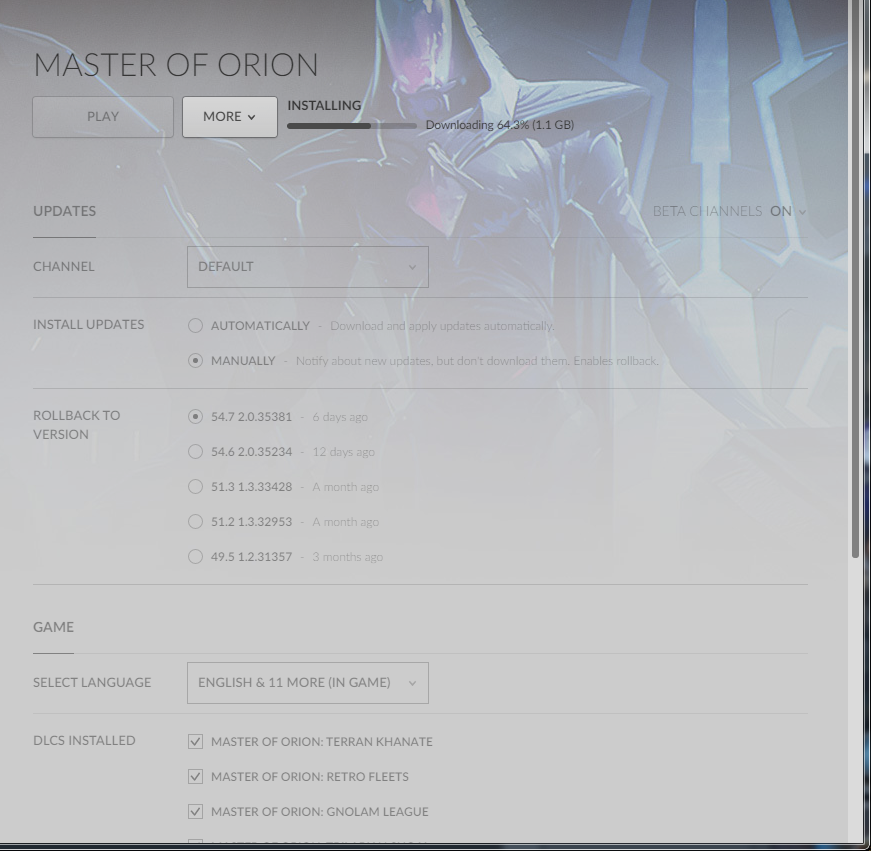The image size is (871, 851).
Task: Click the vertical scrollbar thumb
Action: (x=855, y=278)
